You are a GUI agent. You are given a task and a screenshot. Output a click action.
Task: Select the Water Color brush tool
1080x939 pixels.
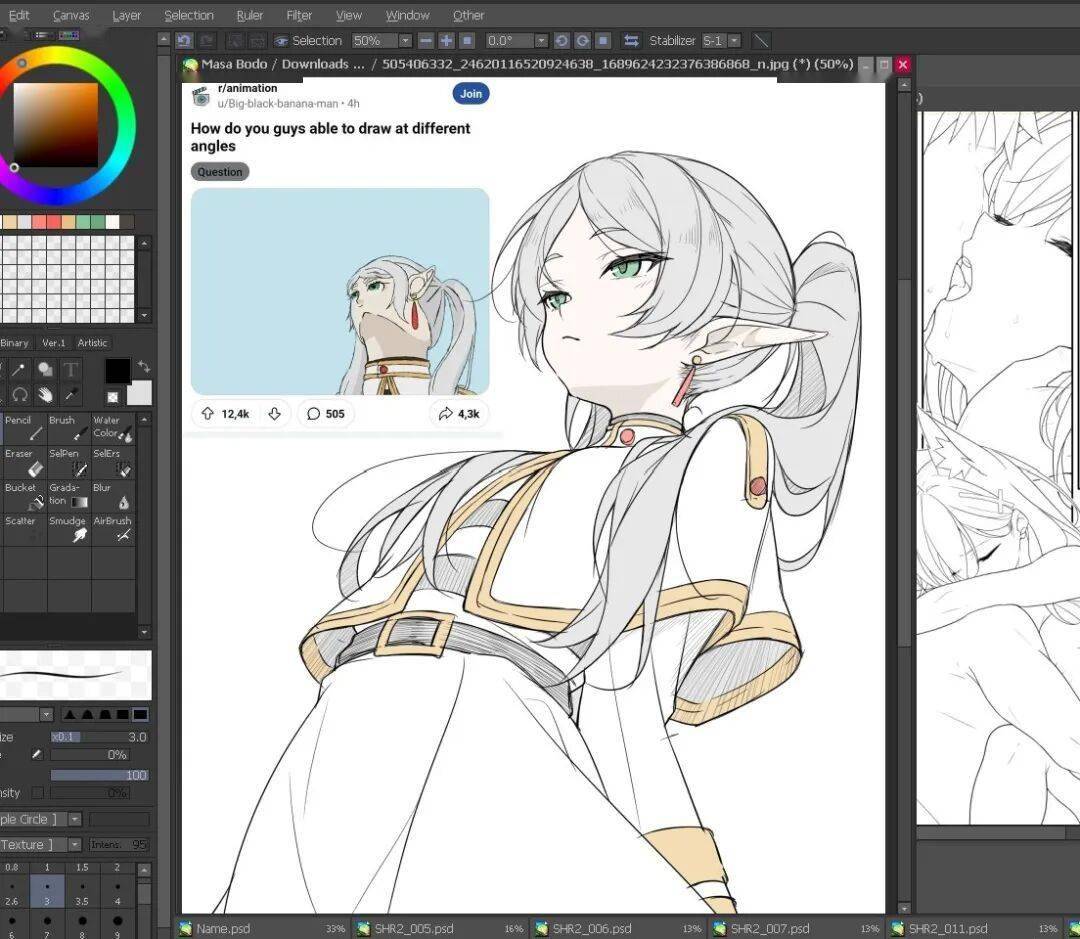[x=112, y=428]
